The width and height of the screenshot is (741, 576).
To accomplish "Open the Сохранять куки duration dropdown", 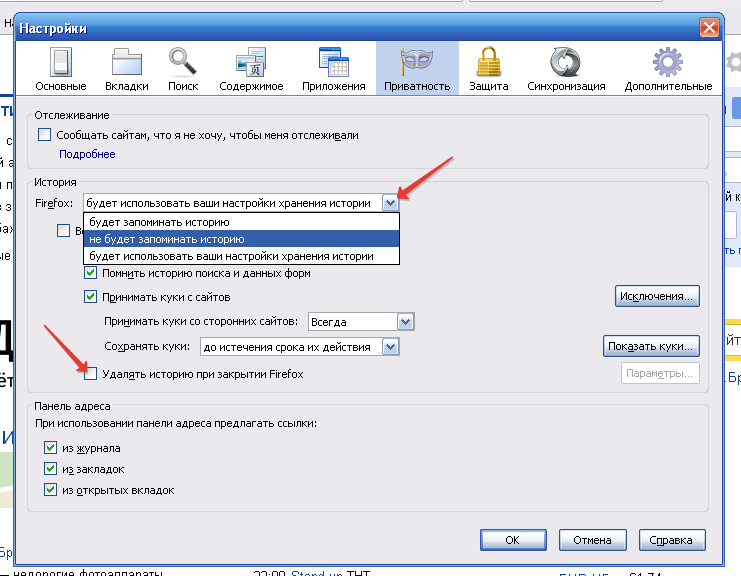I will coord(391,347).
